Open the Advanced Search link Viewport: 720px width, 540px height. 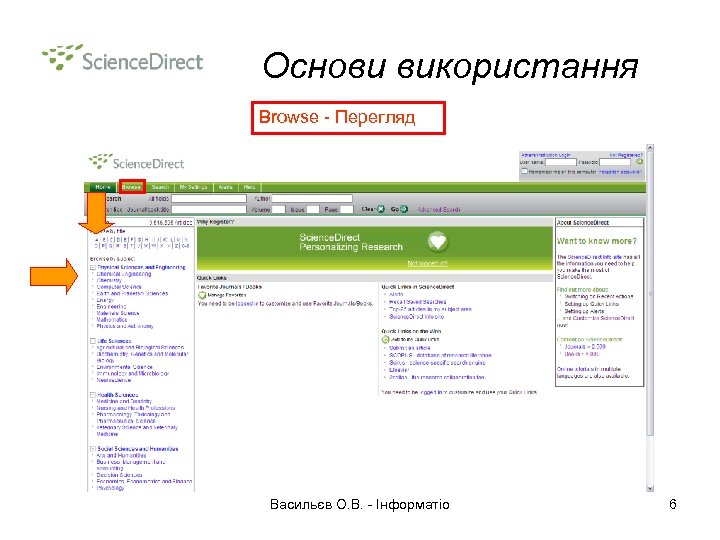pyautogui.click(x=439, y=209)
